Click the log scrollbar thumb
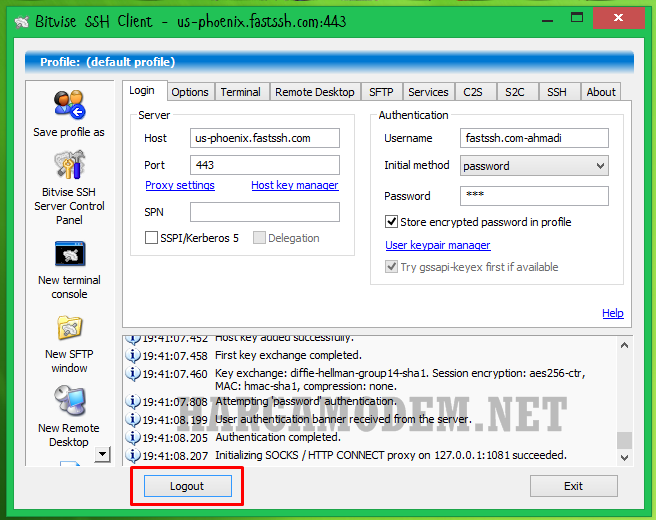656x520 pixels. pyautogui.click(x=625, y=441)
